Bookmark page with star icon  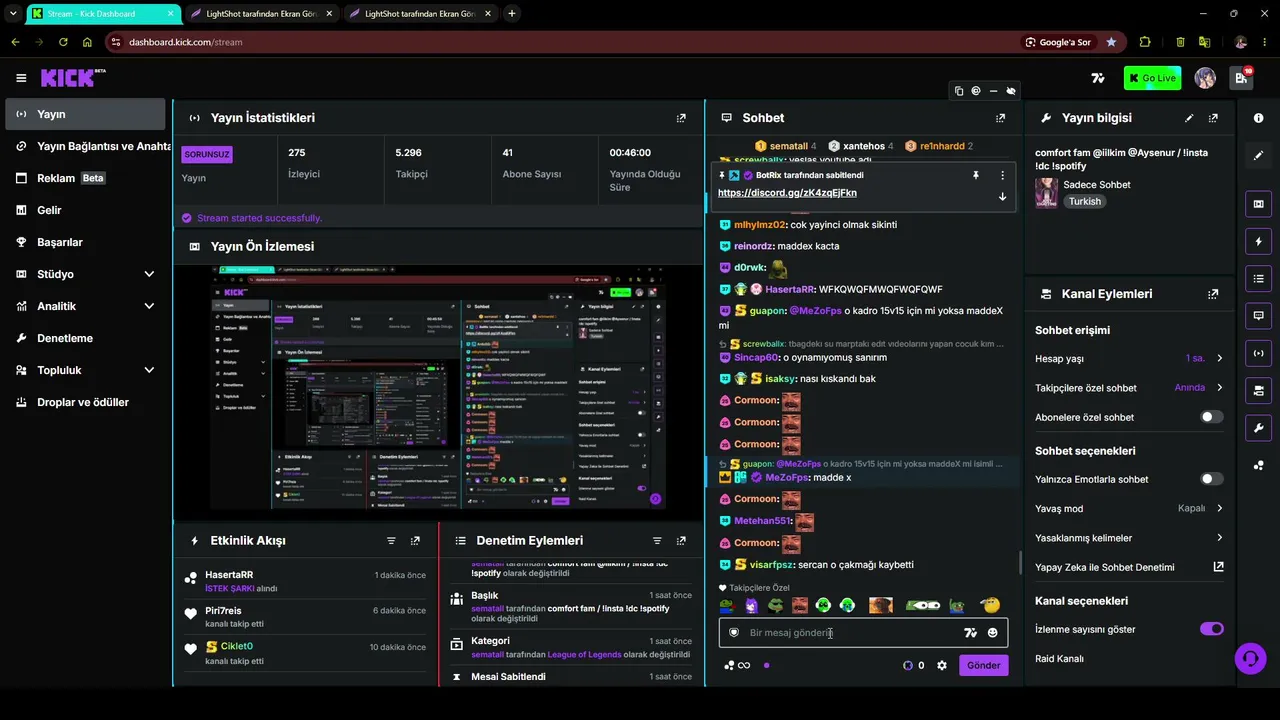(1111, 42)
